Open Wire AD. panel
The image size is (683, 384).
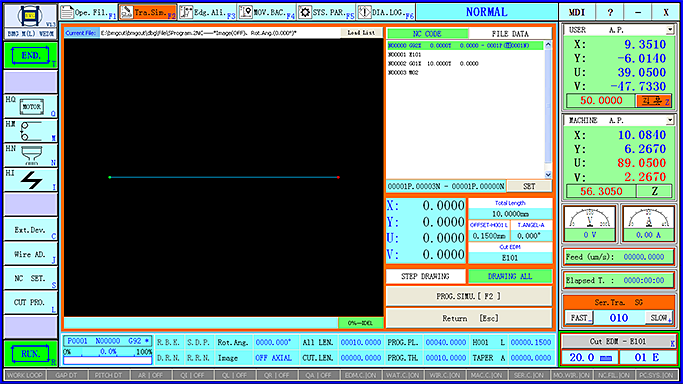pos(30,254)
